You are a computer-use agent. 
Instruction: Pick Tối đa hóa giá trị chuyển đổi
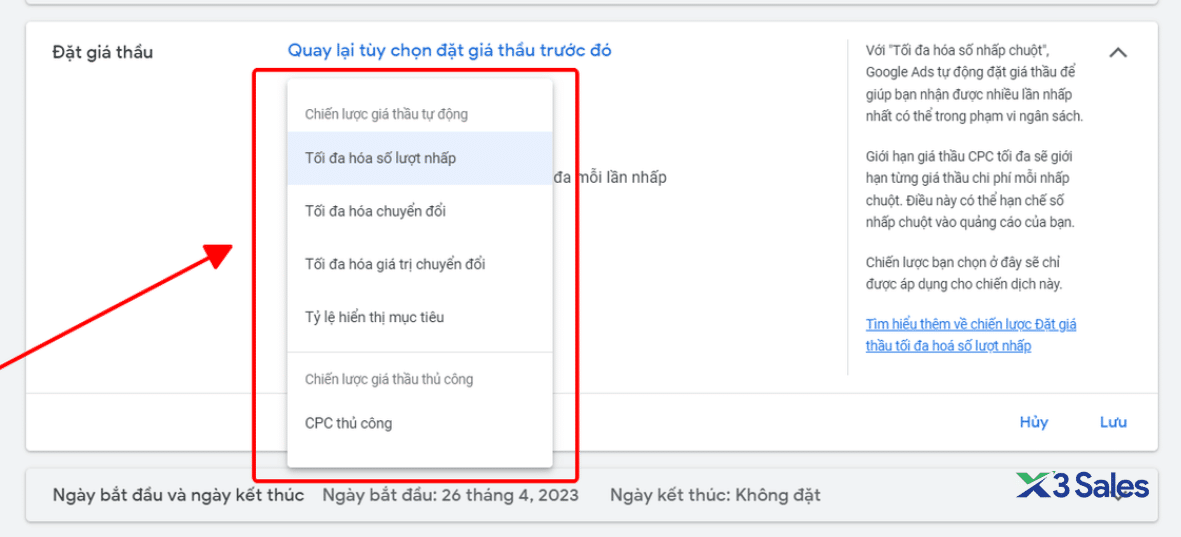coord(420,264)
